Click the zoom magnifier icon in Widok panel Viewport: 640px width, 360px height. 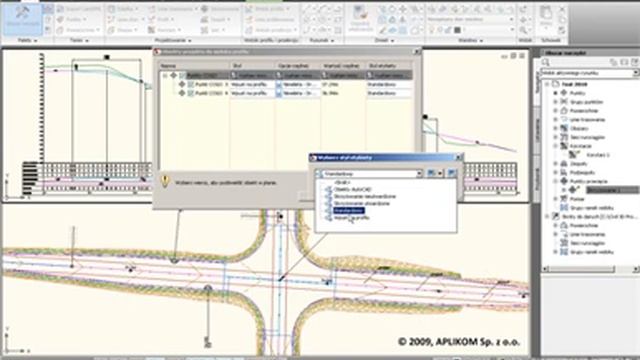pos(524,30)
